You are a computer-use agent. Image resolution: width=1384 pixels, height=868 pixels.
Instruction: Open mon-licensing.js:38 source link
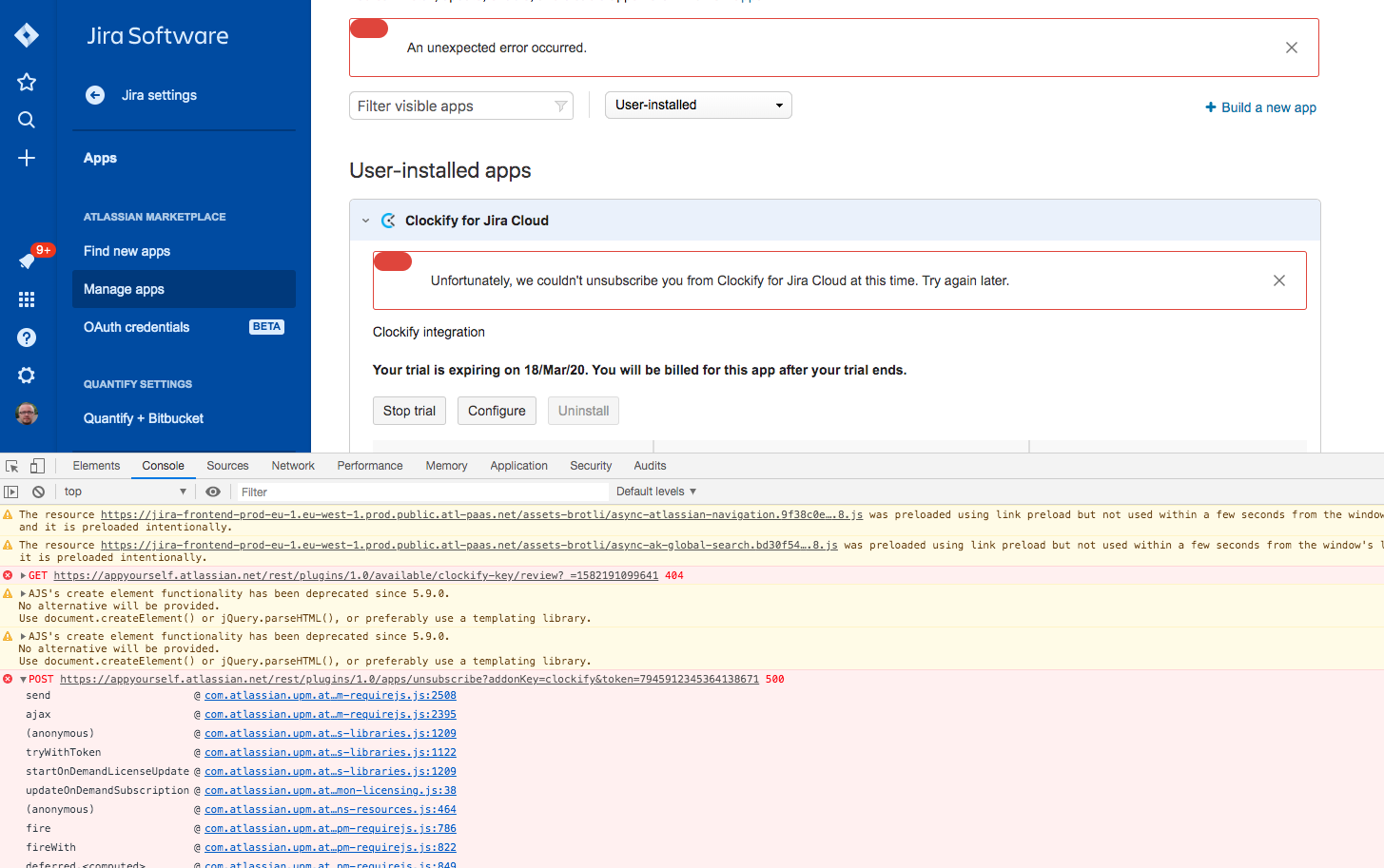tap(330, 791)
